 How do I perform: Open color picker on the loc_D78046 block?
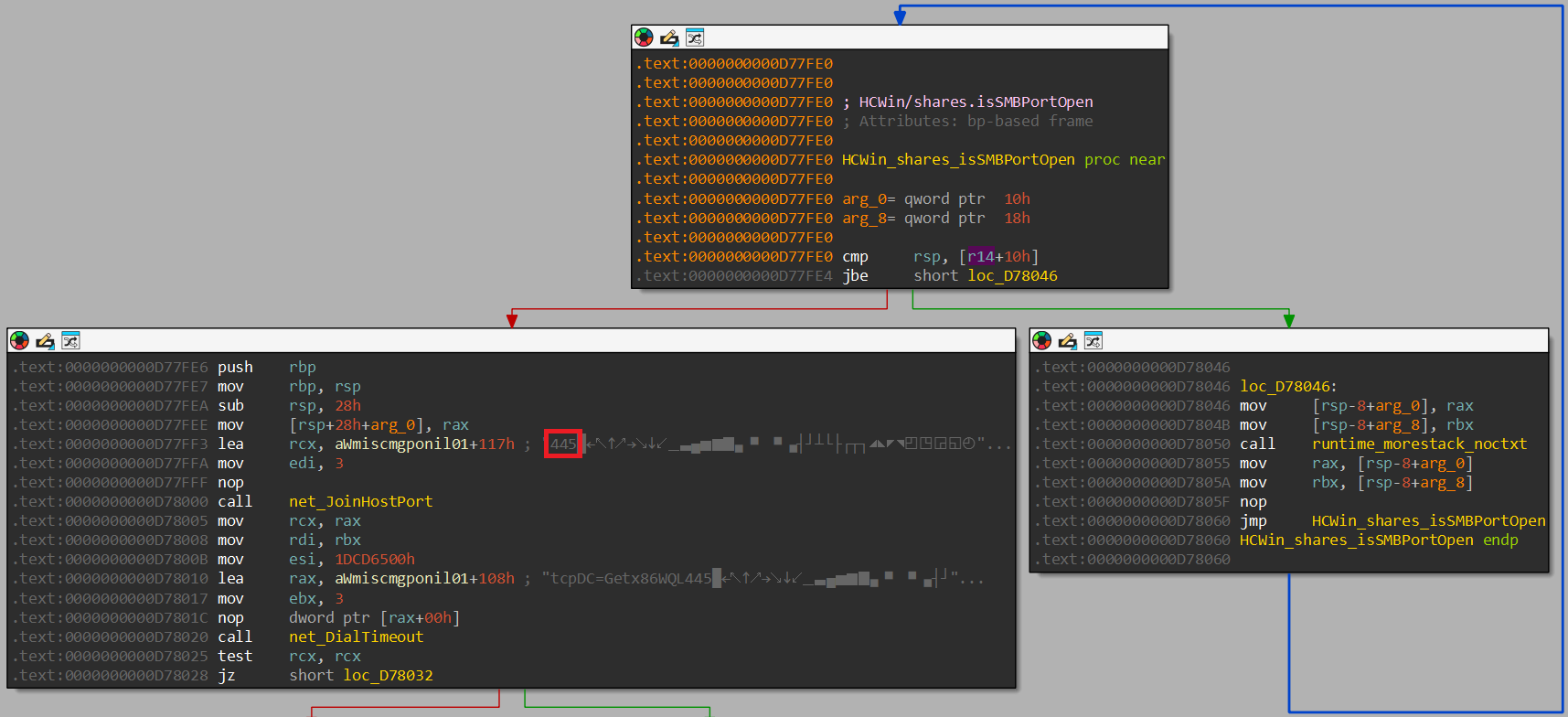pyautogui.click(x=1041, y=341)
